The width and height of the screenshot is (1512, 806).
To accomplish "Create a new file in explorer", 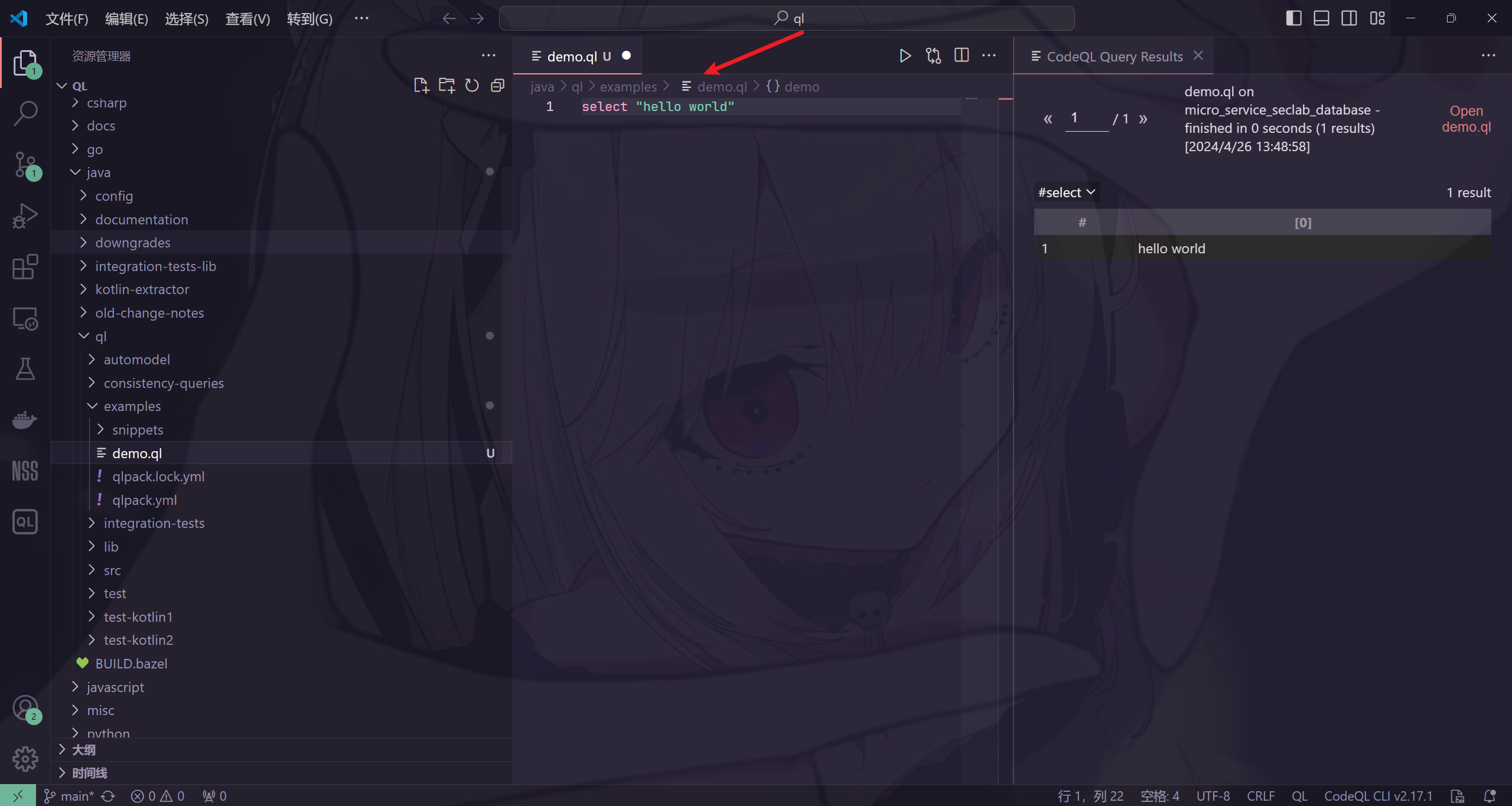I will tap(421, 86).
